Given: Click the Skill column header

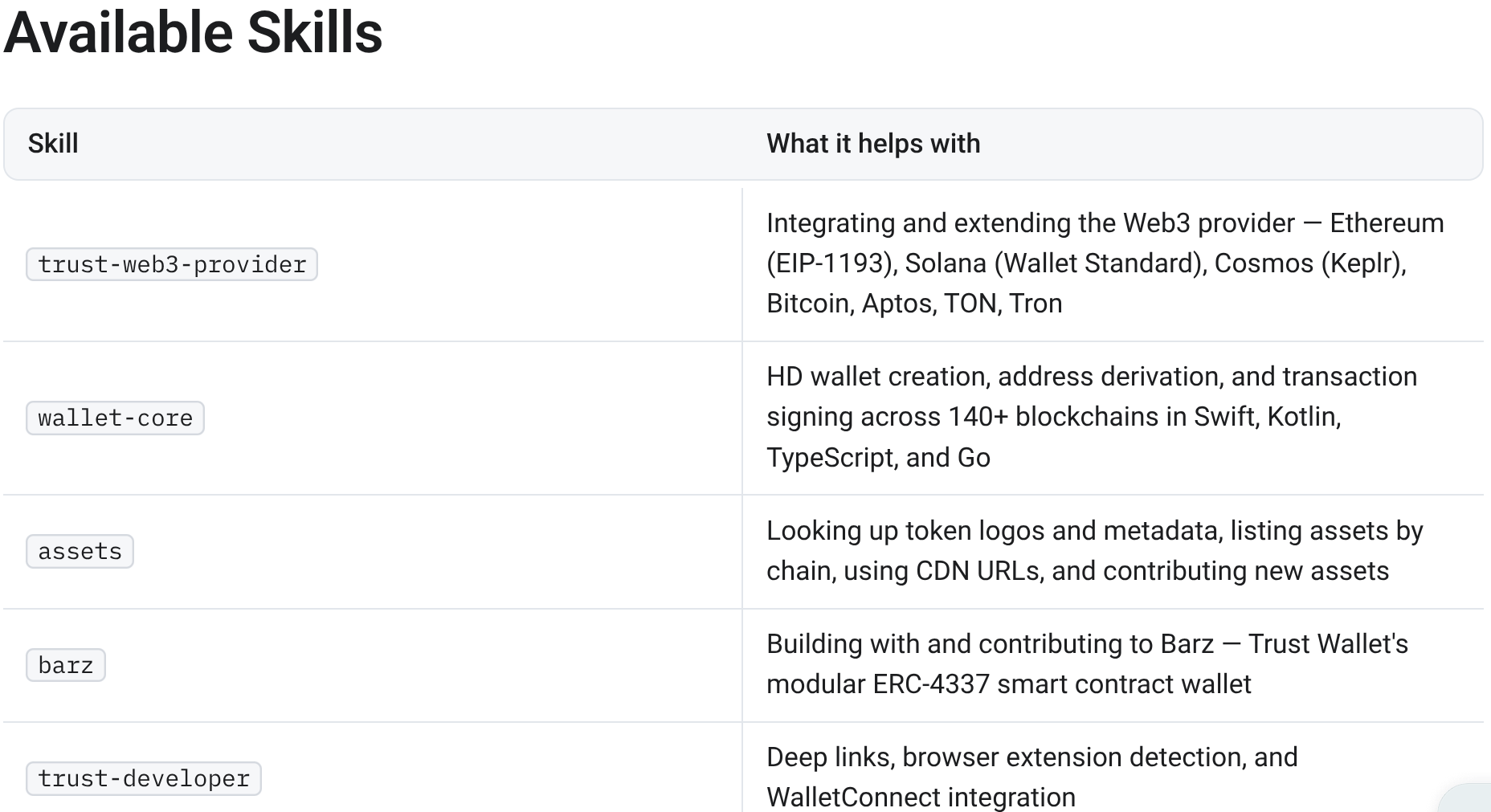Looking at the screenshot, I should point(53,144).
